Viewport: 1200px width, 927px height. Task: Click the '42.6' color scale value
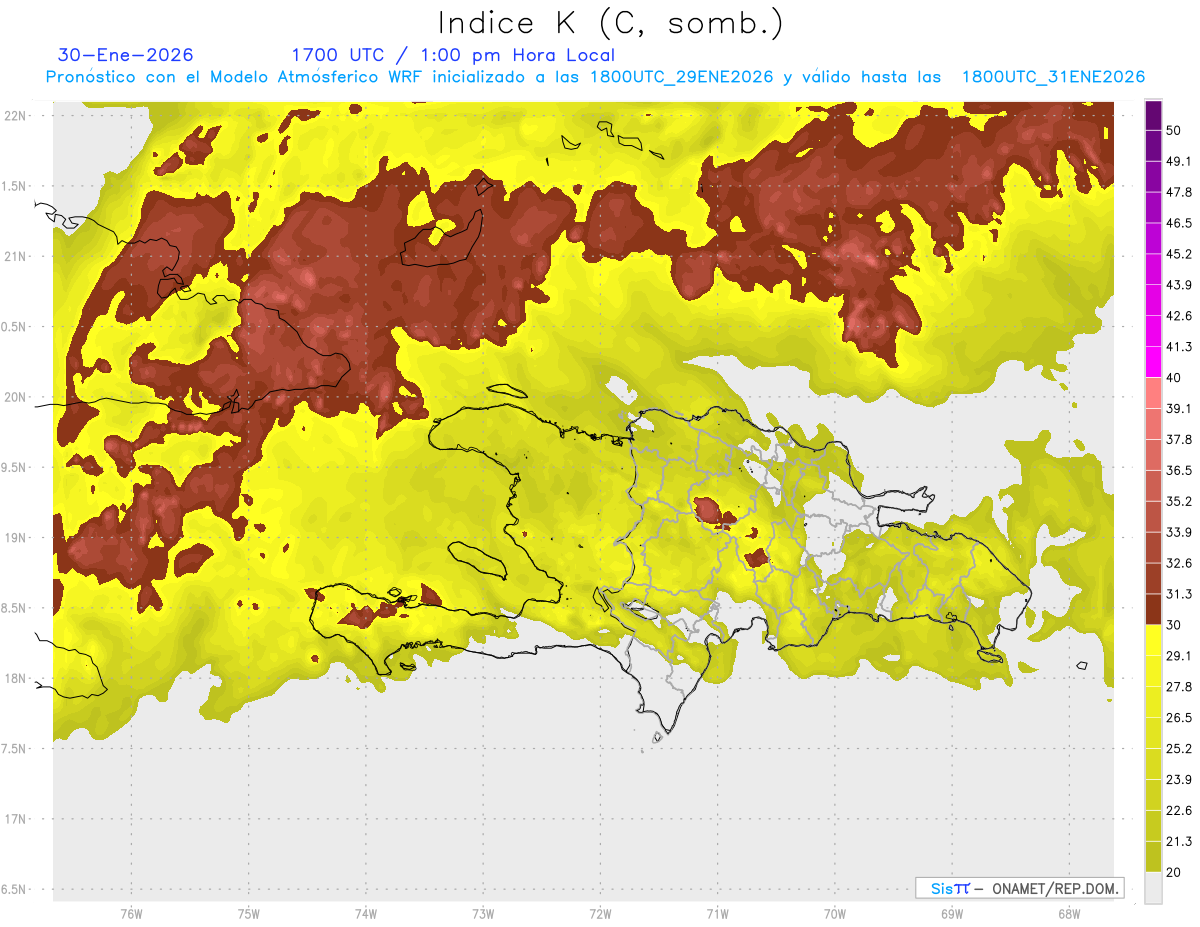[1179, 316]
